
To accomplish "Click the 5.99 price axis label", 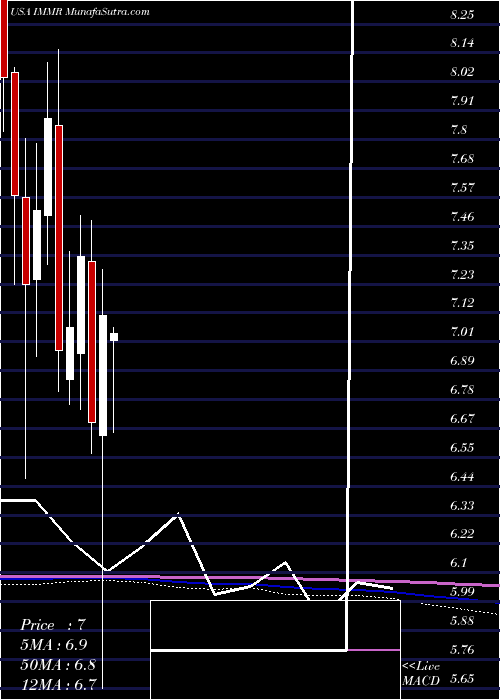I will point(462,592).
